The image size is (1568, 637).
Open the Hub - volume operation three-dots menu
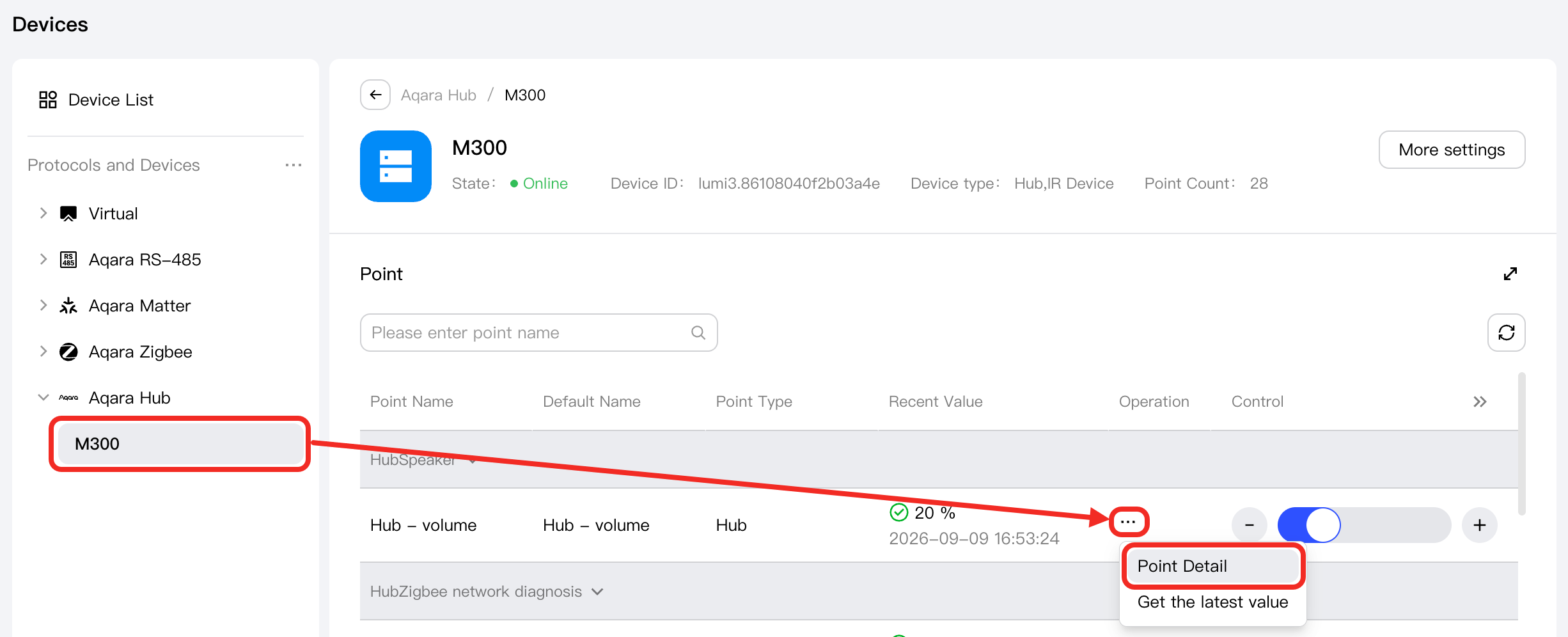(1128, 523)
